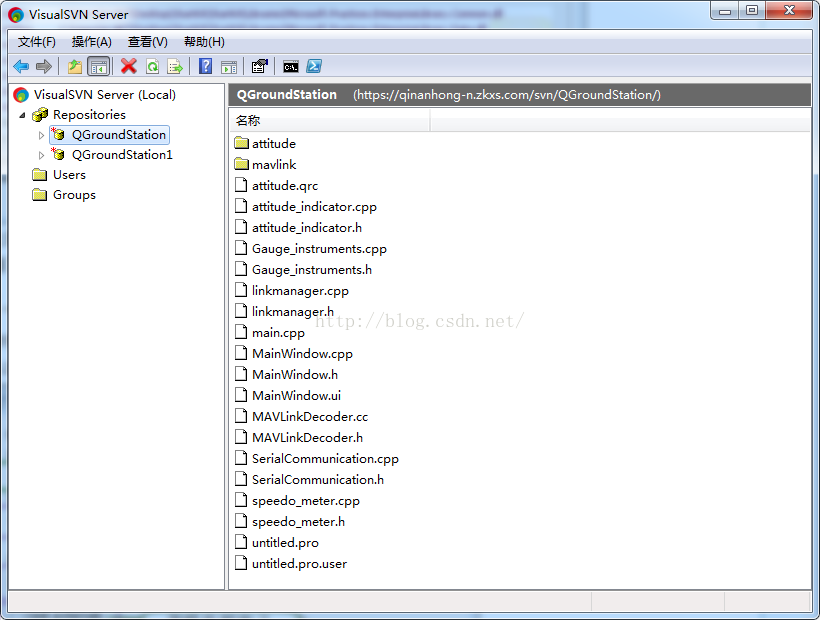The height and width of the screenshot is (620, 820).
Task: Click the VisualSVN Server (Local) root icon
Action: 21,95
